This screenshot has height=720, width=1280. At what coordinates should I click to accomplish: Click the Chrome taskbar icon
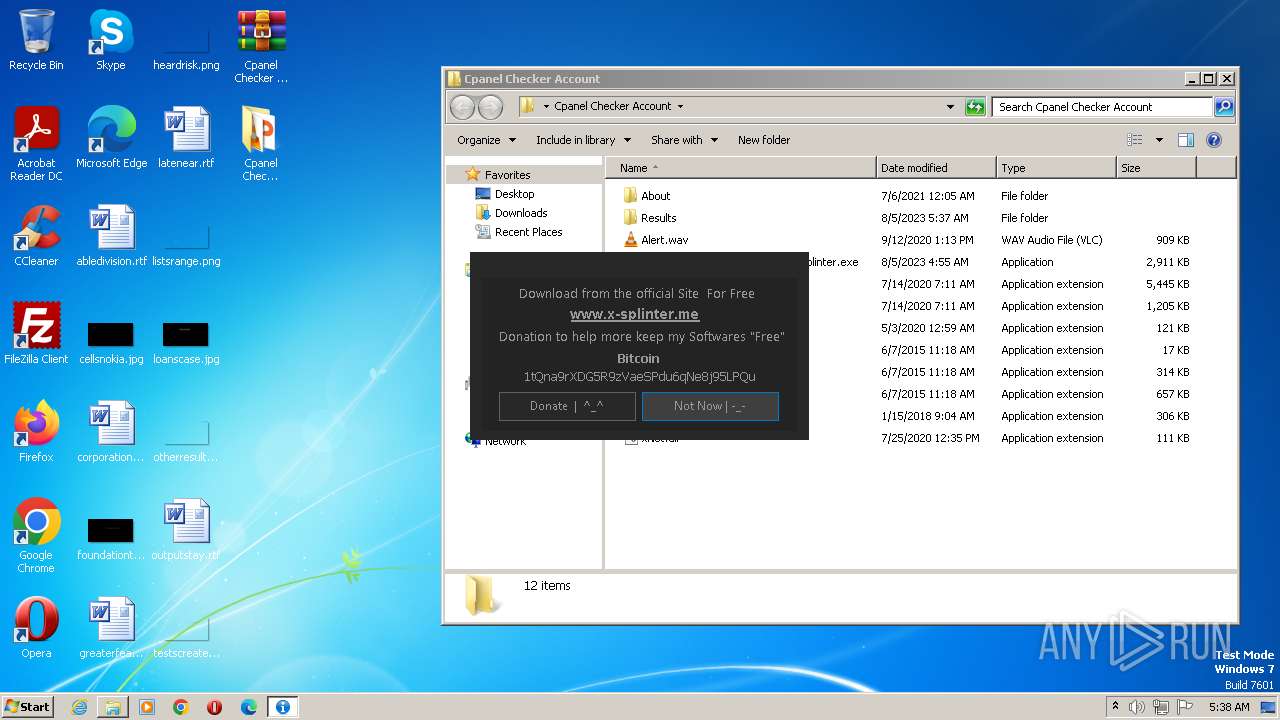[181, 707]
